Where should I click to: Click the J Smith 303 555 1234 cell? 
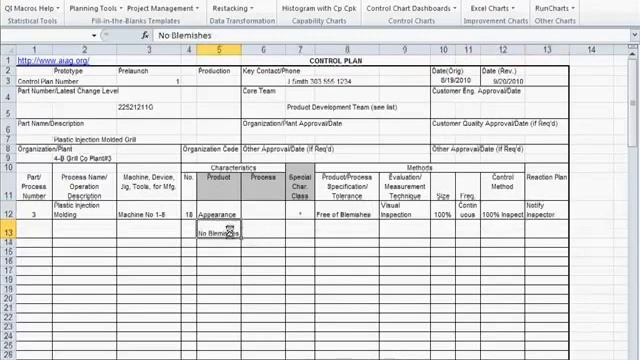pos(319,81)
